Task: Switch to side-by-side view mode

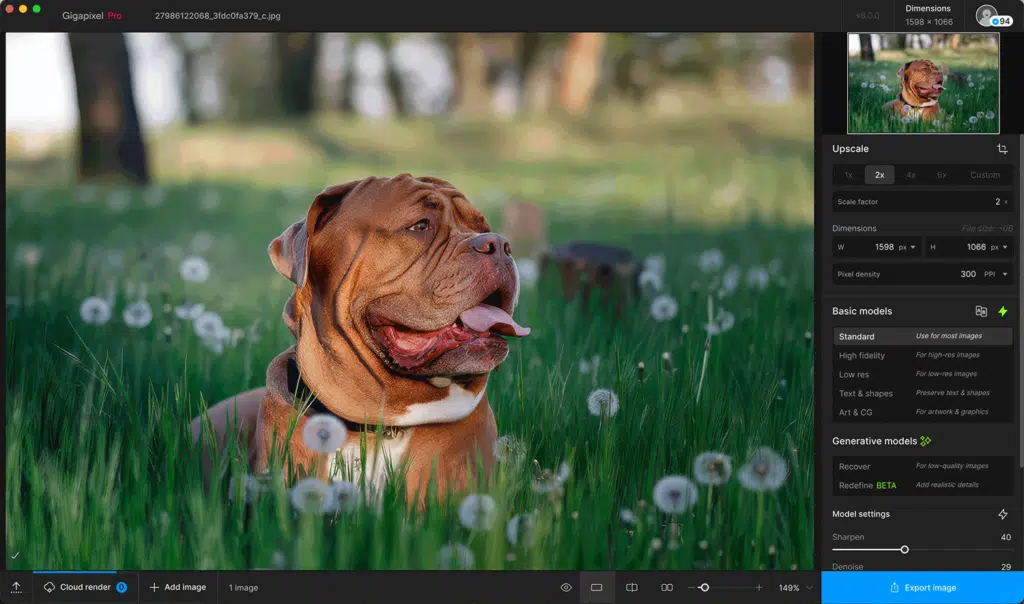Action: coord(667,588)
